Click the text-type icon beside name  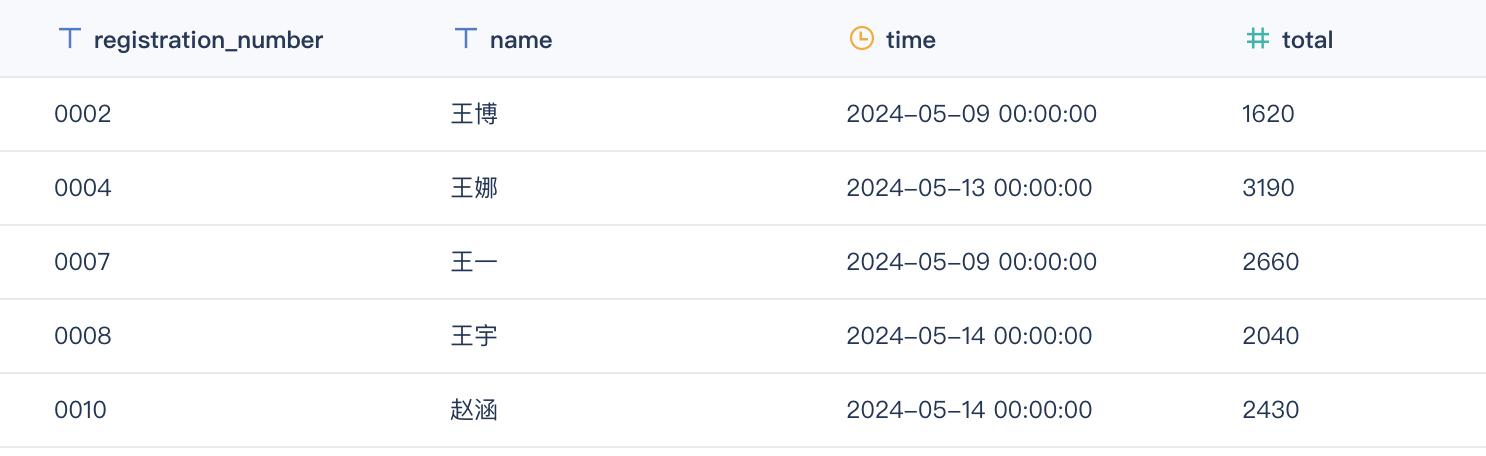click(x=465, y=39)
